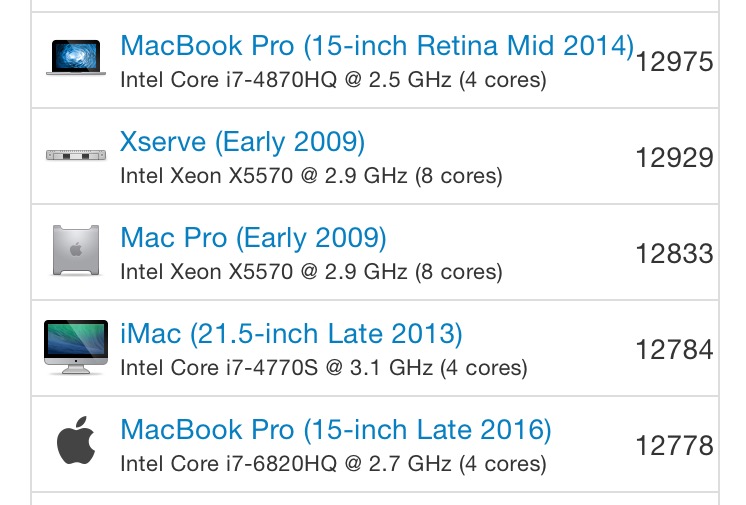Select Xserve's Intel Xeon X5570 description
746x505 pixels.
click(x=311, y=176)
